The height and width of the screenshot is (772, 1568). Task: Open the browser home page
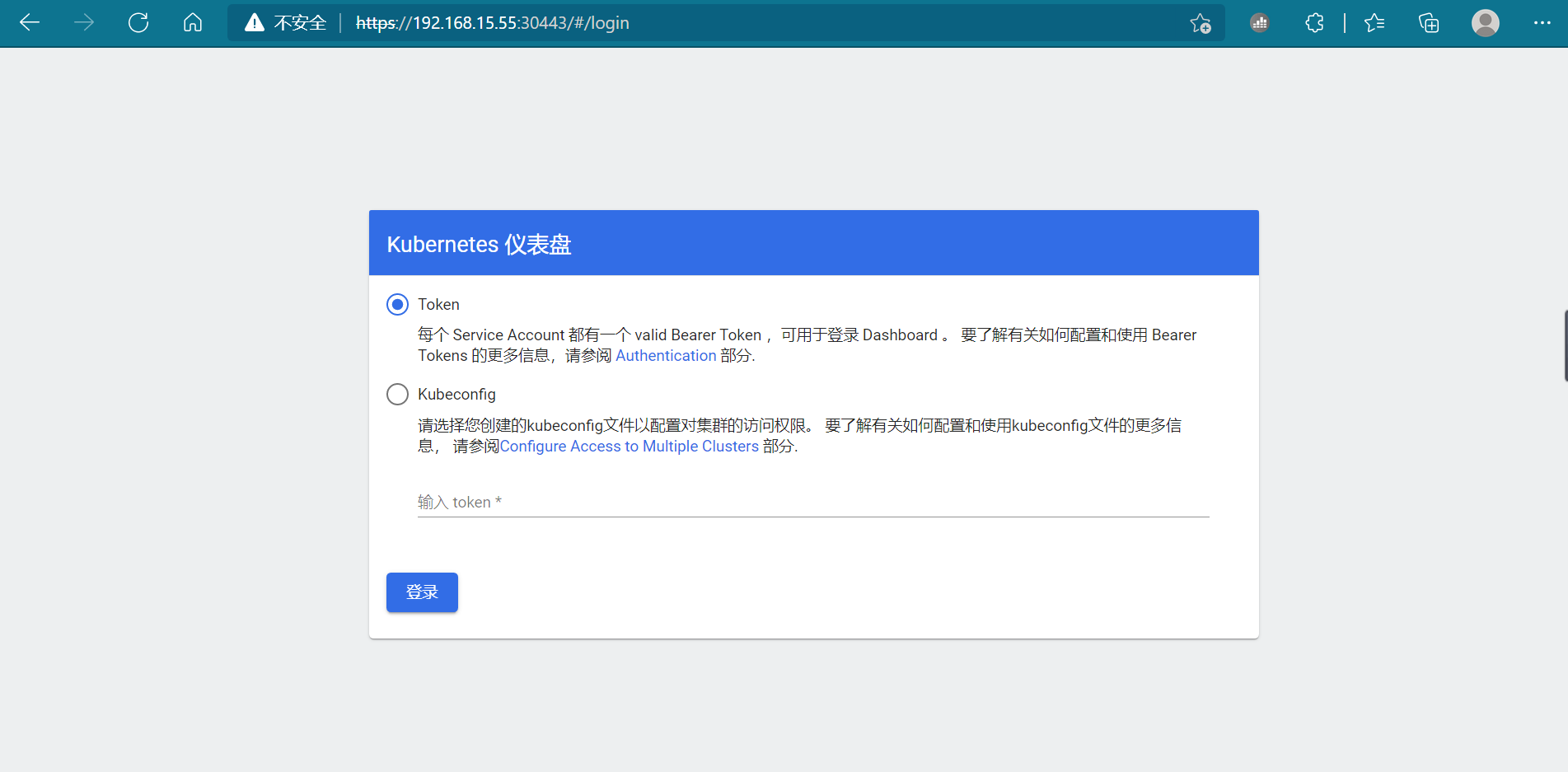pos(193,23)
